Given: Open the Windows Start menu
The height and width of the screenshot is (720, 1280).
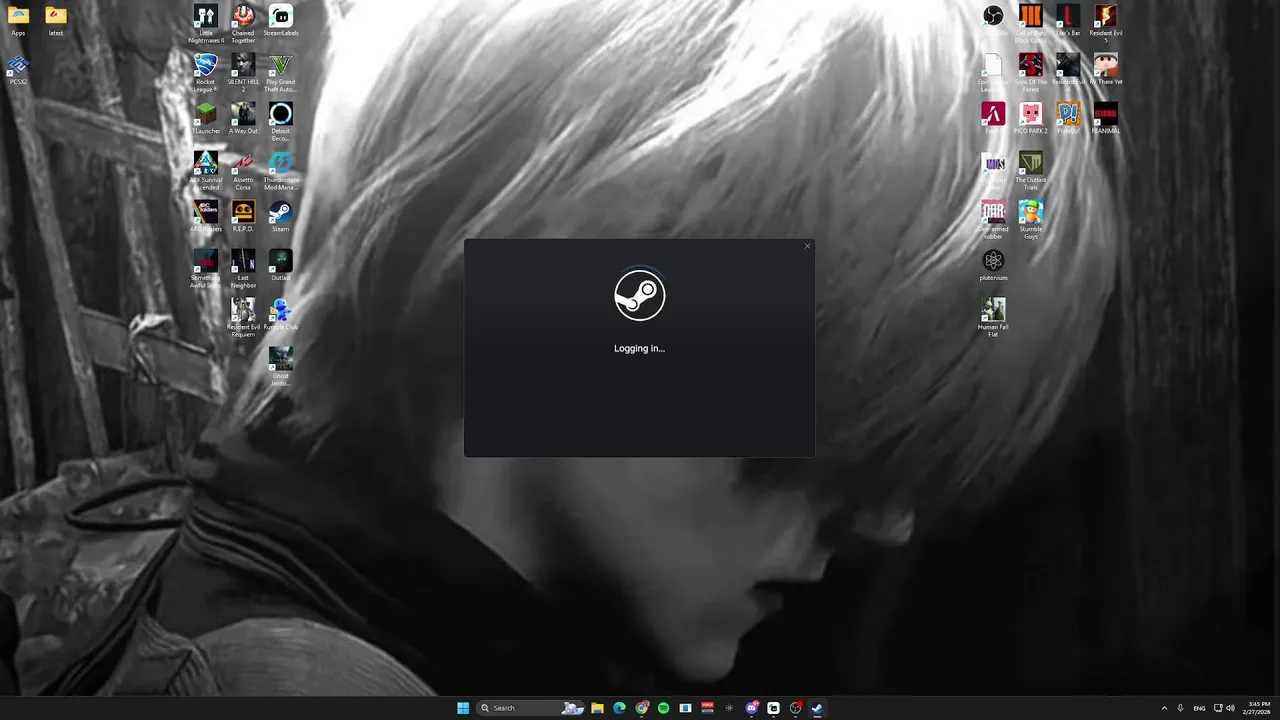Looking at the screenshot, I should pyautogui.click(x=463, y=708).
